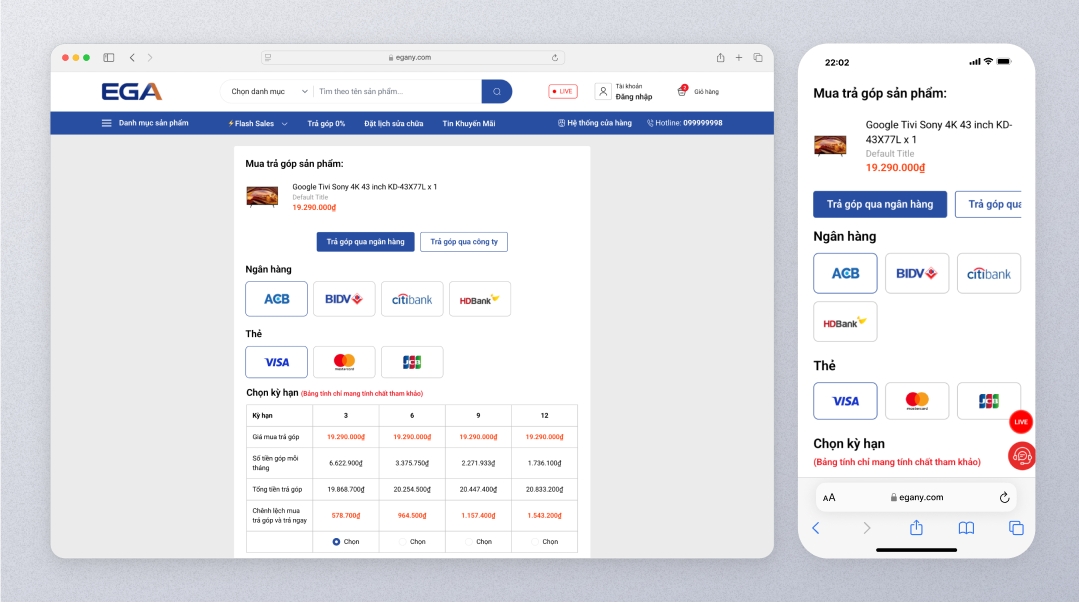Select the 6-month term radio button
1079x603 pixels.
[403, 542]
